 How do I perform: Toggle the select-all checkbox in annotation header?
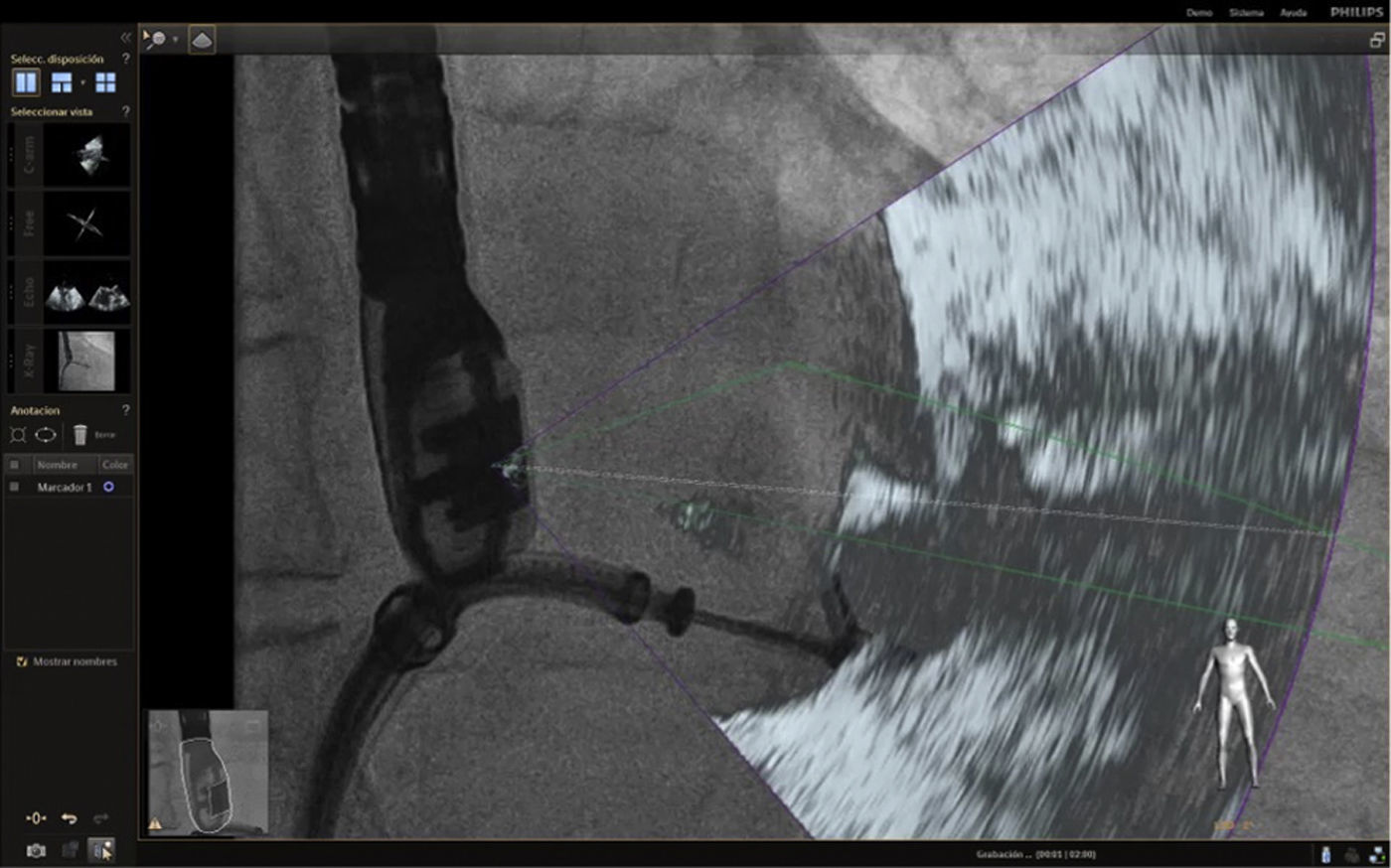[14, 465]
